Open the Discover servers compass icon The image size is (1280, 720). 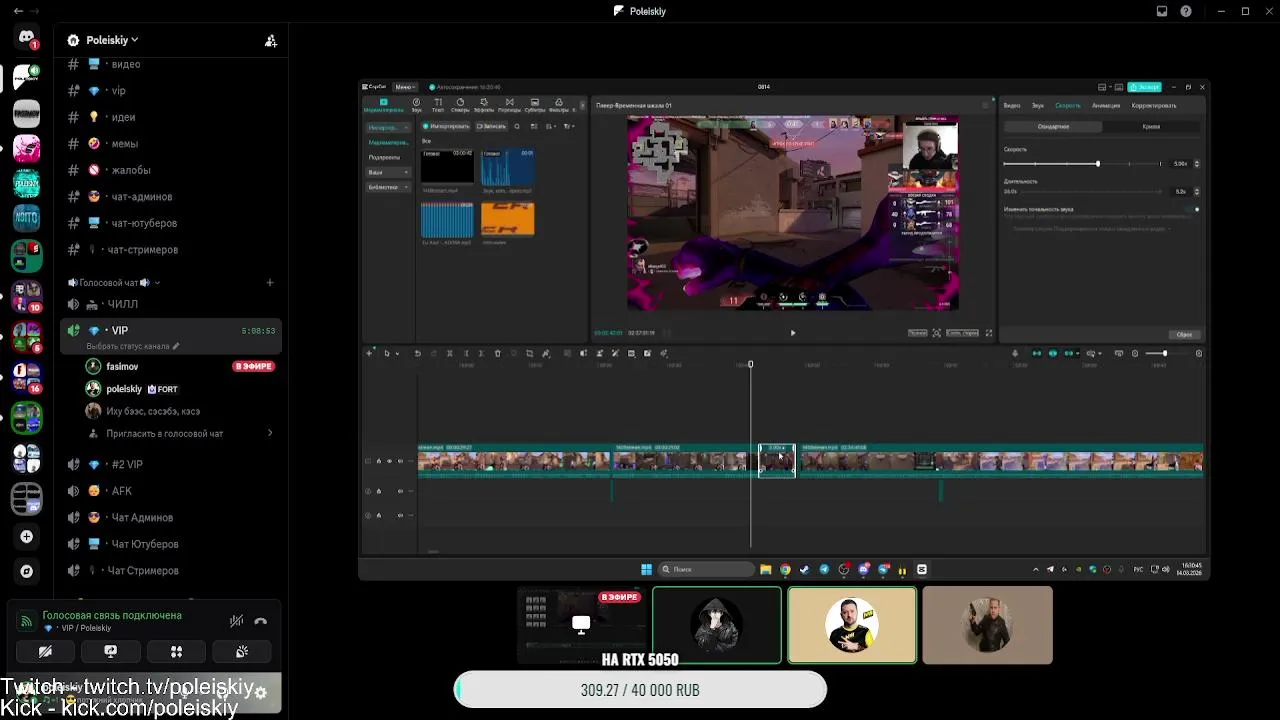tap(26, 572)
